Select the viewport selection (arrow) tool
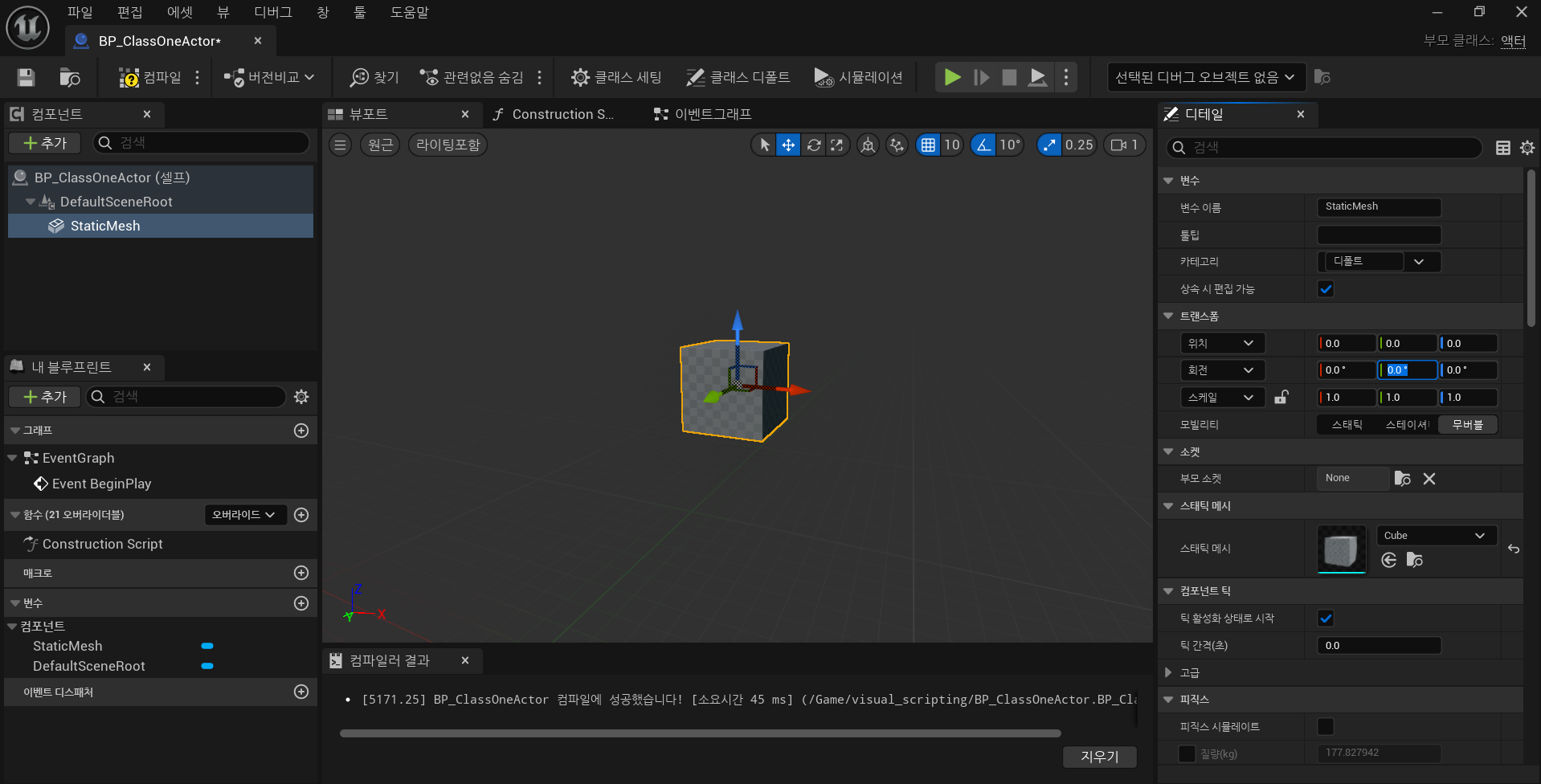The height and width of the screenshot is (784, 1541). pyautogui.click(x=764, y=145)
